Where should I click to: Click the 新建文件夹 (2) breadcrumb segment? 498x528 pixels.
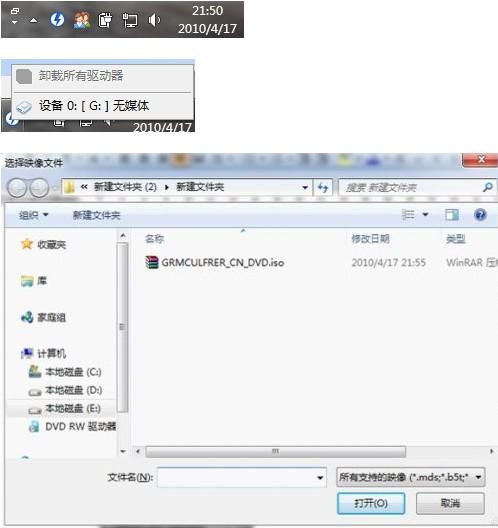coord(125,187)
